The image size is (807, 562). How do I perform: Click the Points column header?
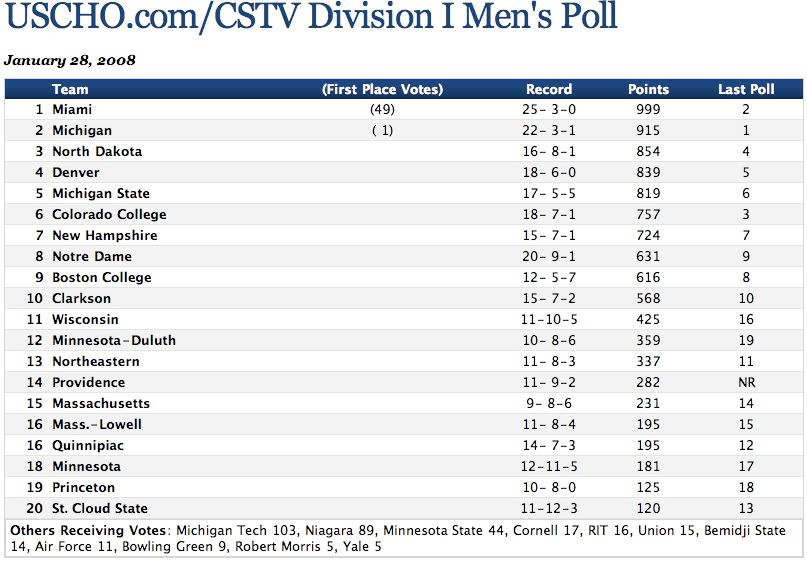648,89
